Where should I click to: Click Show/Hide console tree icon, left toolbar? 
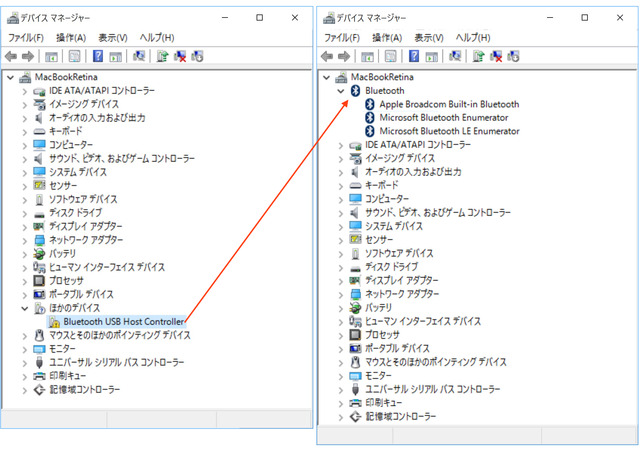(x=51, y=56)
